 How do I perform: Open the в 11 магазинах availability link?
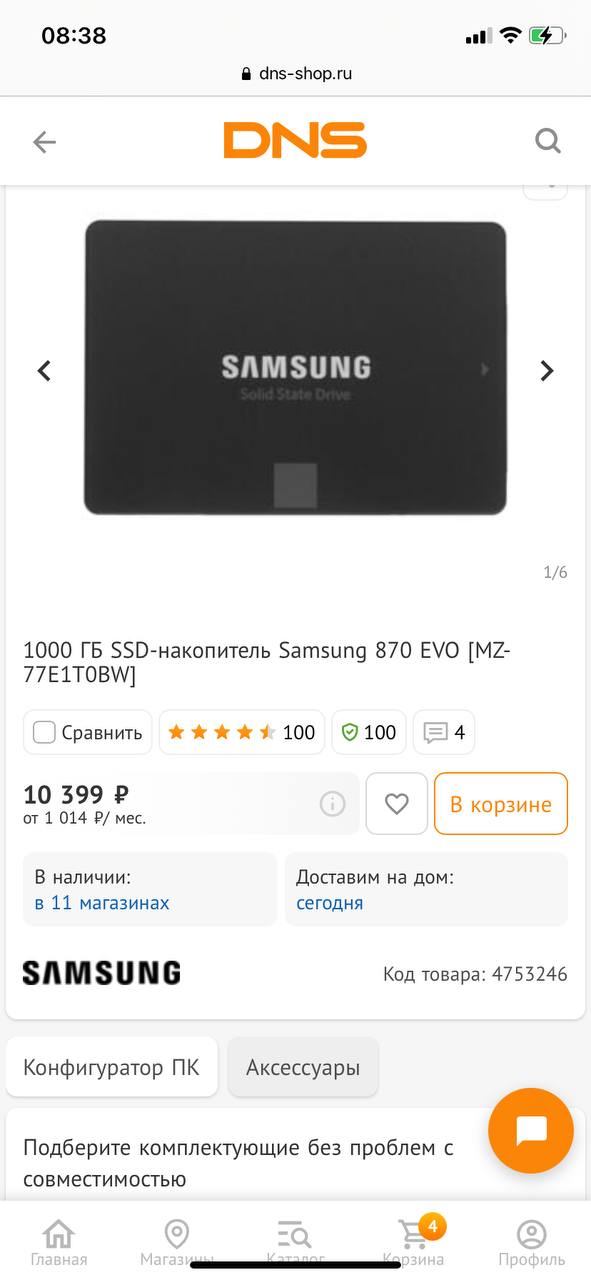[x=102, y=903]
